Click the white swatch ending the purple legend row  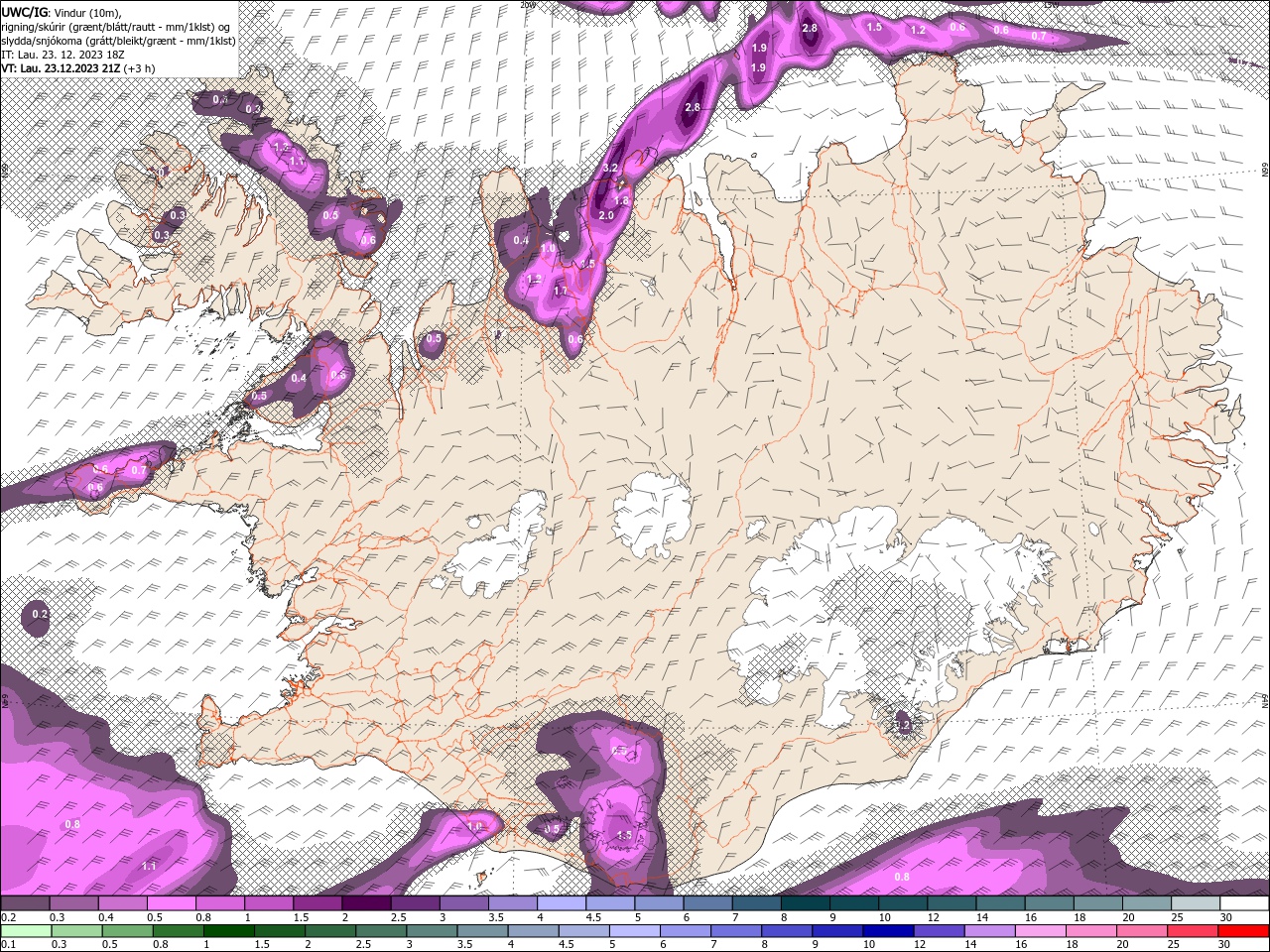tap(1244, 903)
